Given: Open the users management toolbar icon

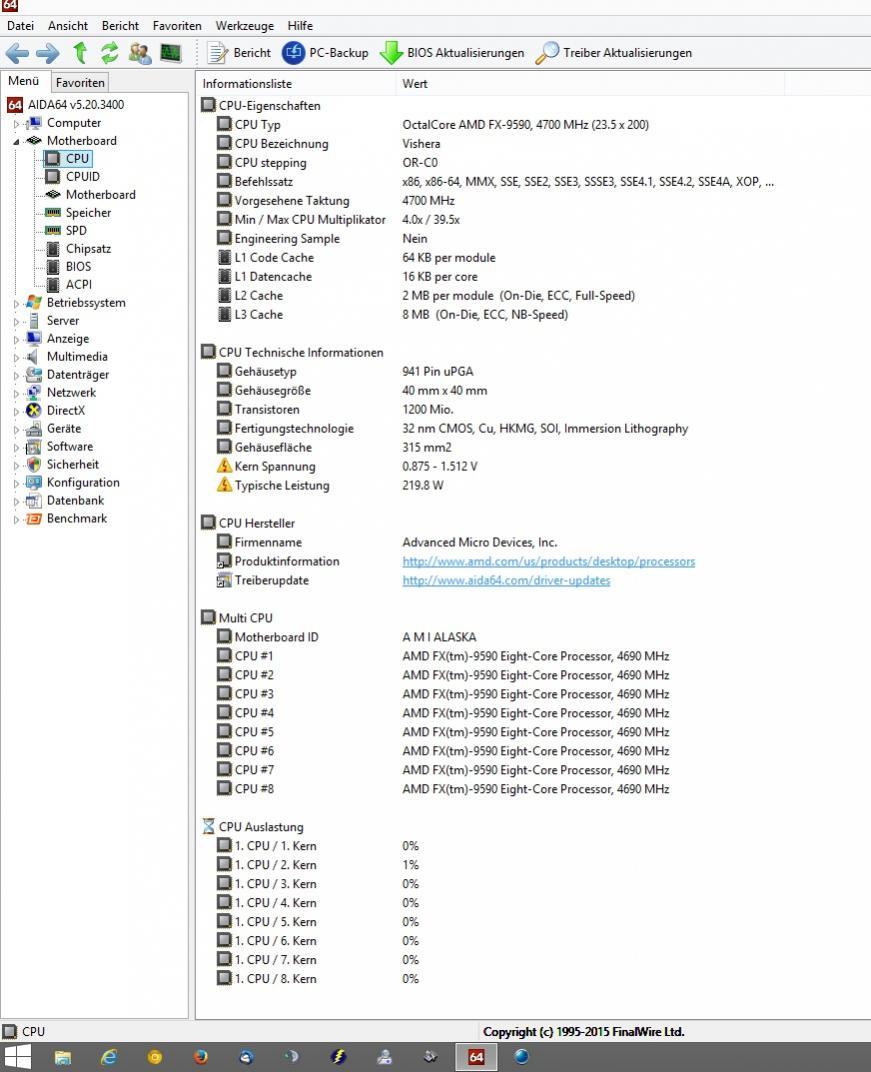Looking at the screenshot, I should tap(140, 53).
